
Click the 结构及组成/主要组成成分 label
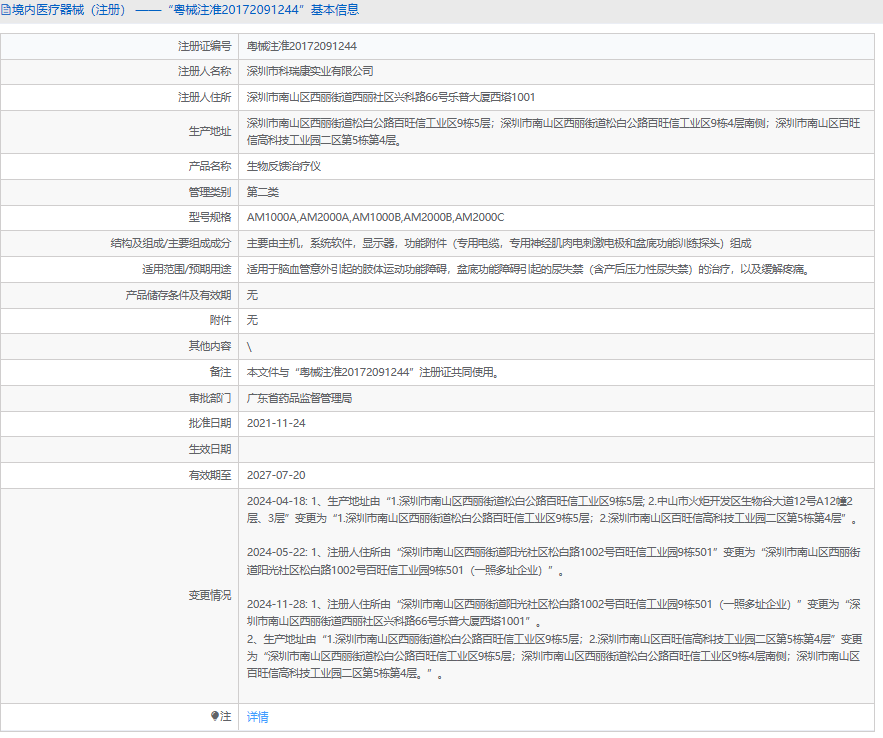(171, 243)
